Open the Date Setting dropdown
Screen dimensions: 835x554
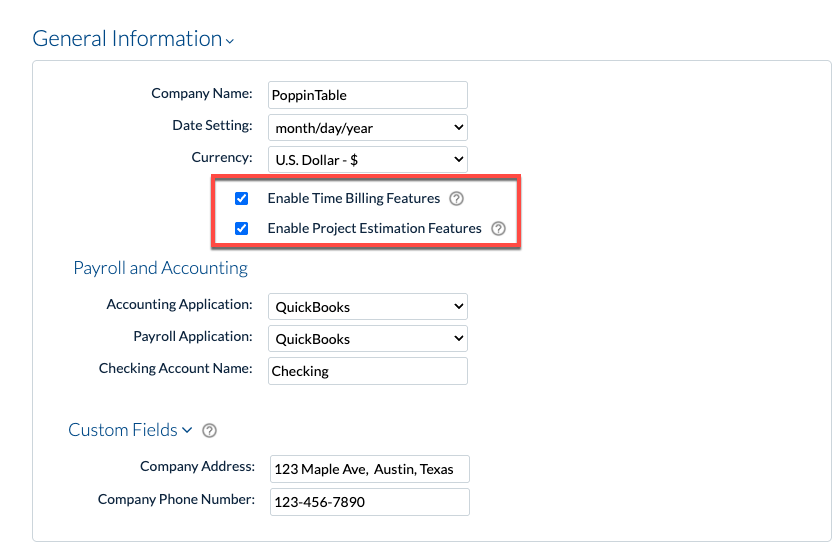click(x=368, y=128)
